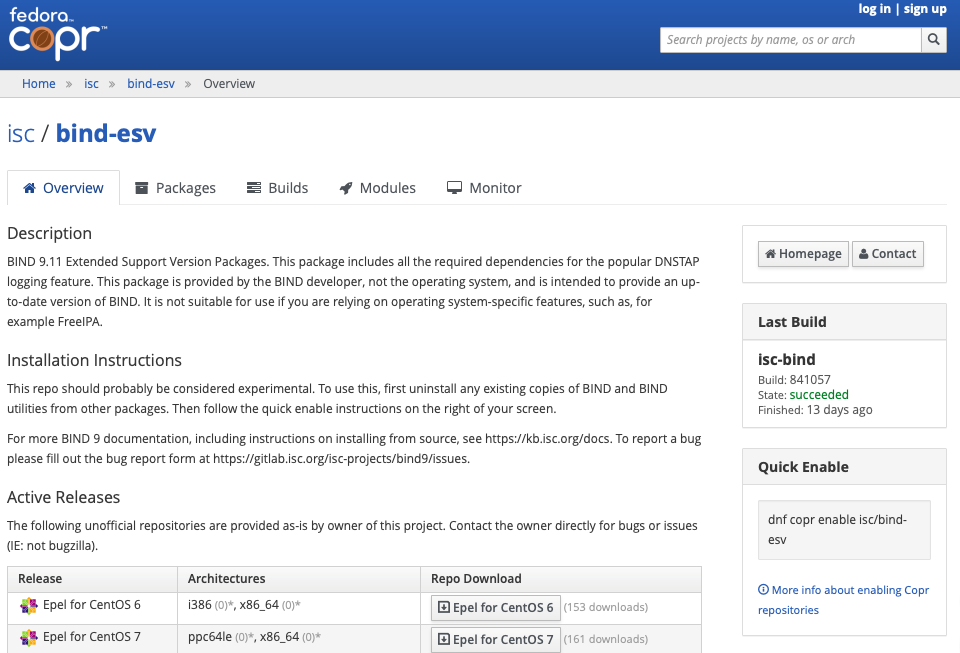
Task: Click the isc owner heading link
Action: point(21,133)
